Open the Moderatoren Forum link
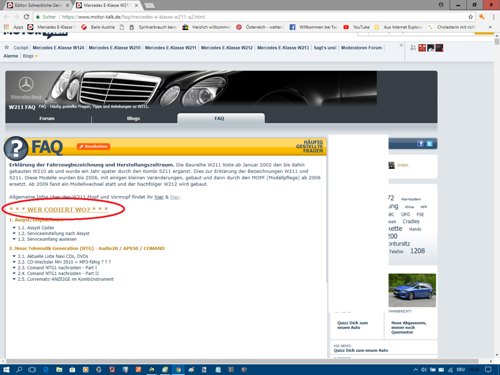 click(361, 48)
